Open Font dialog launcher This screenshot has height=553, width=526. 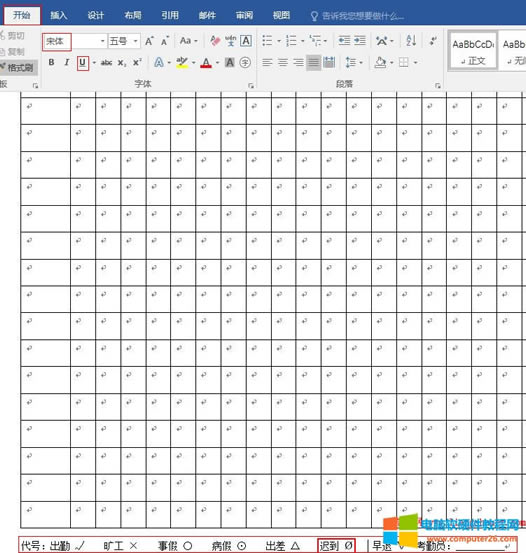pyautogui.click(x=251, y=85)
